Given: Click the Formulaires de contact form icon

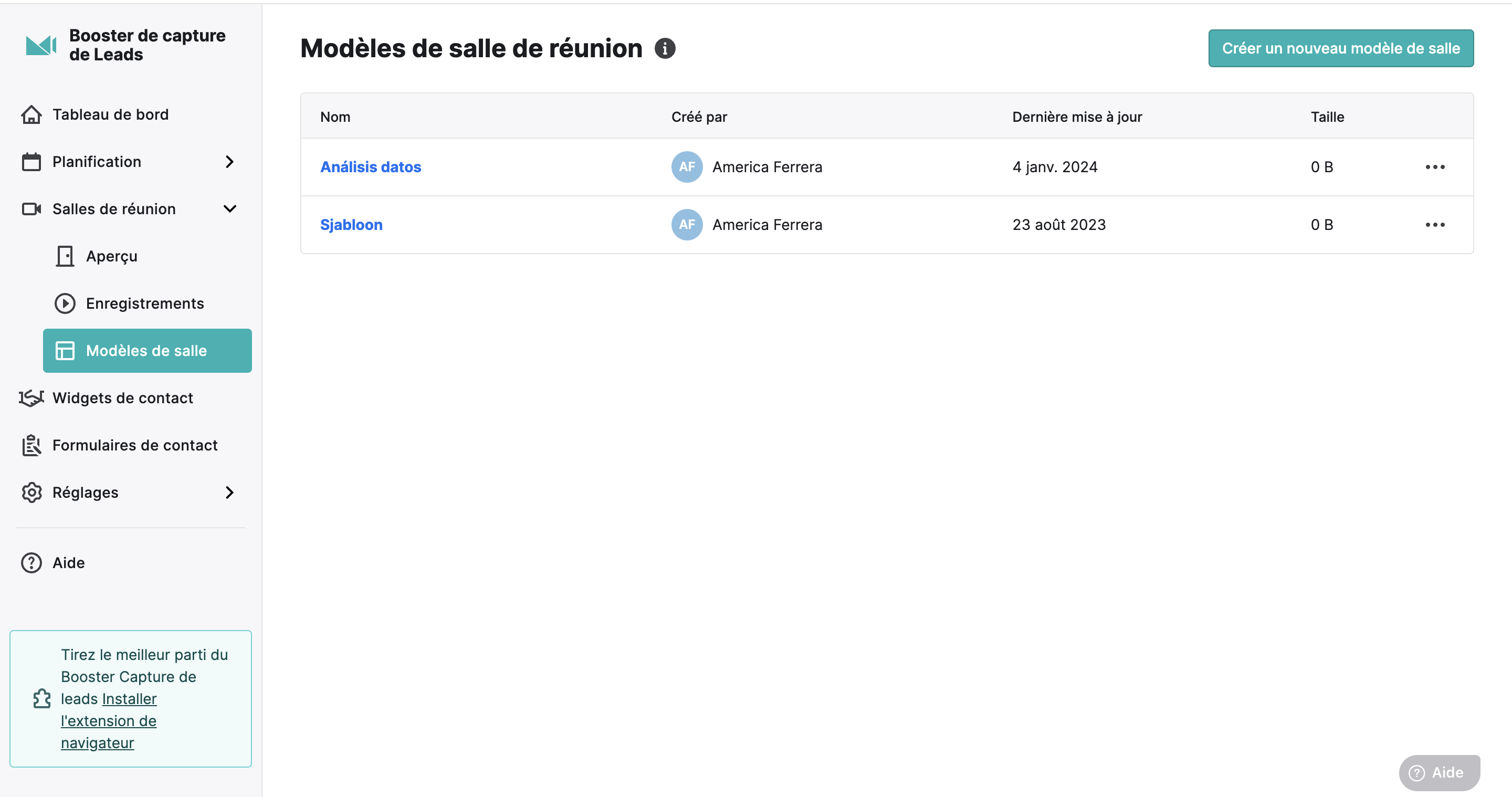Looking at the screenshot, I should 31,445.
